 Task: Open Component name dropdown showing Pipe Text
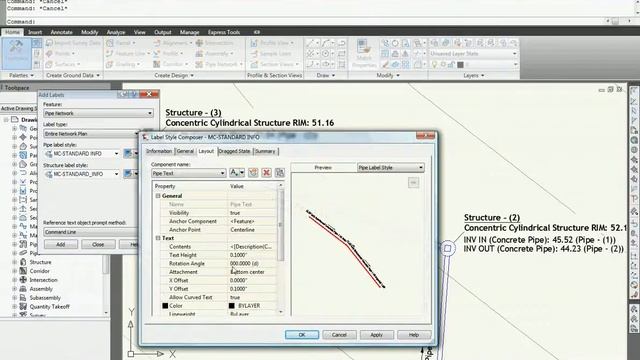(189, 173)
